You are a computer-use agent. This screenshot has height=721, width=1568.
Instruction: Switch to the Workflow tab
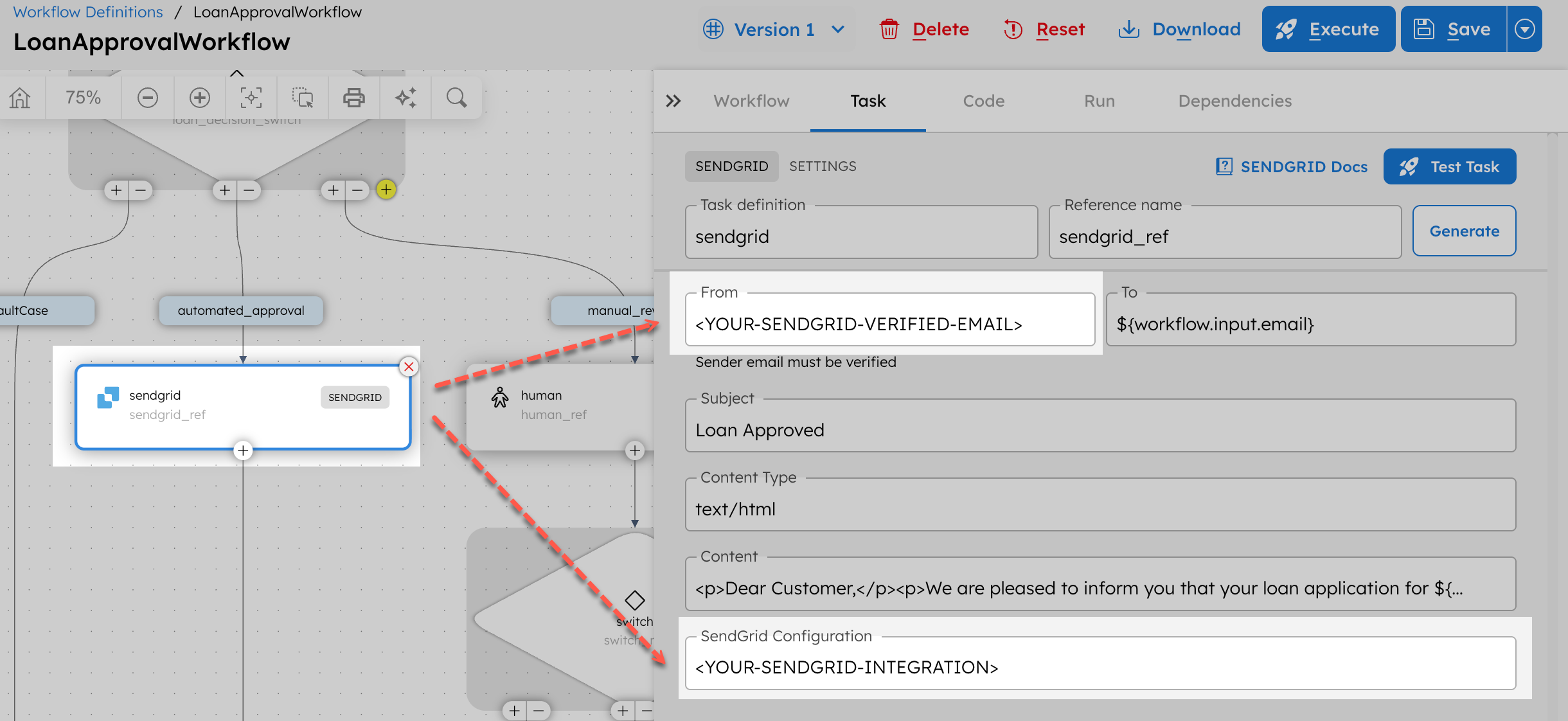point(751,101)
